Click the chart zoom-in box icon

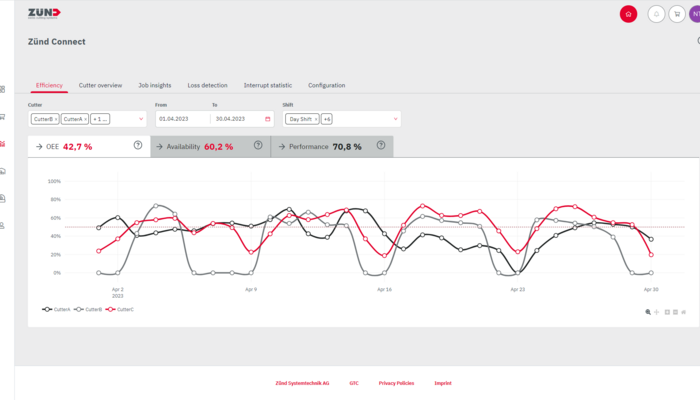(x=667, y=312)
